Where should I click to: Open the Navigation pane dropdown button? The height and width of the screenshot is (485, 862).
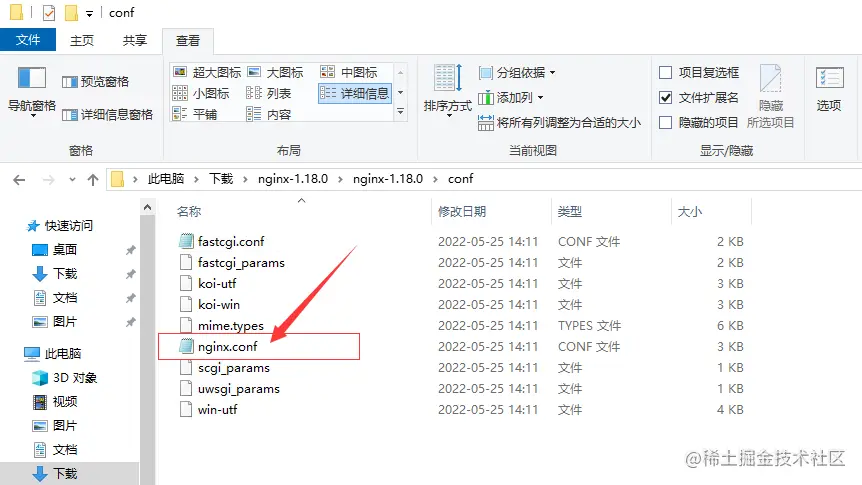[31, 91]
